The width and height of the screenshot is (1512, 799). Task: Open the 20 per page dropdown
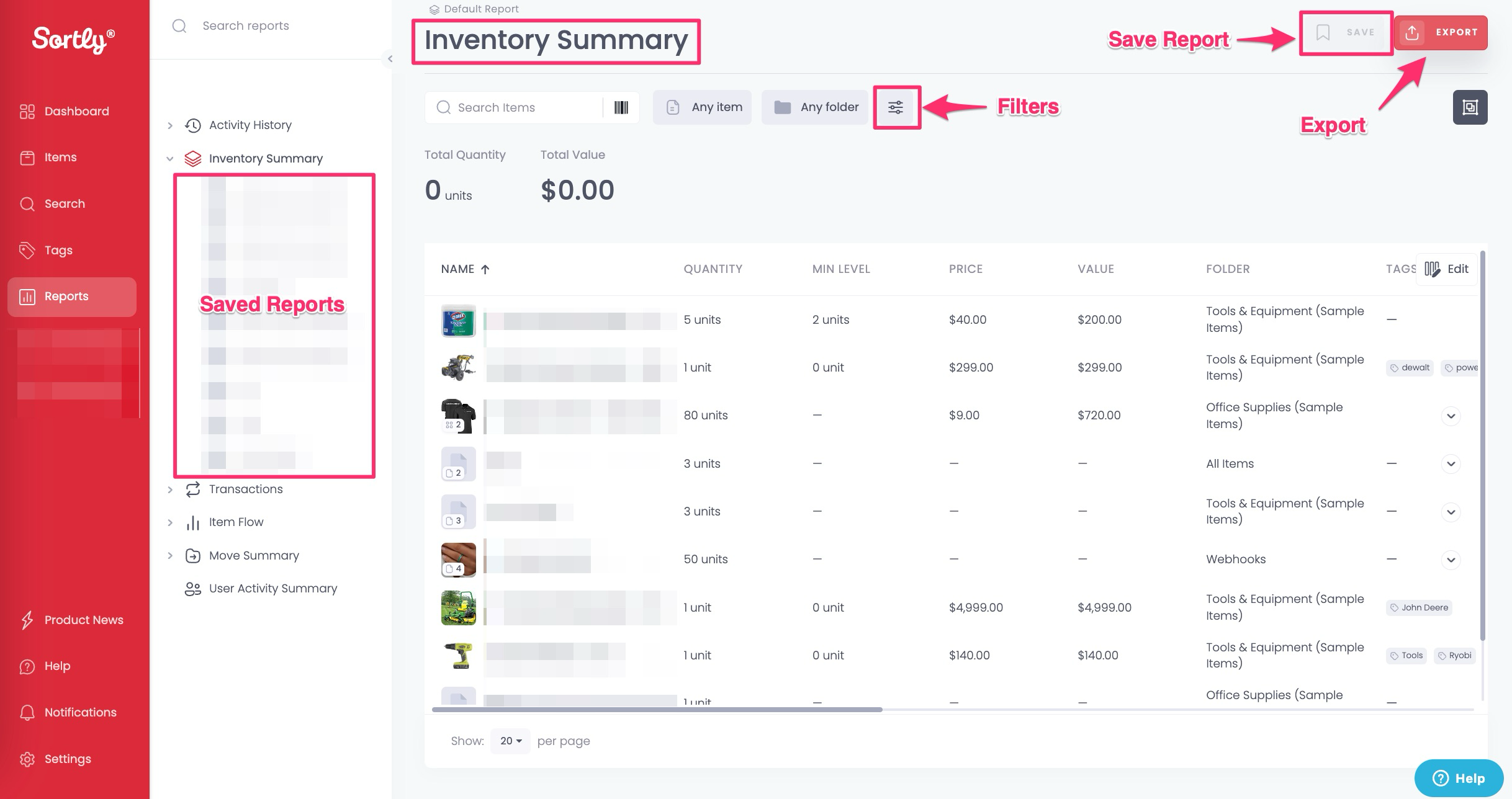tap(510, 741)
